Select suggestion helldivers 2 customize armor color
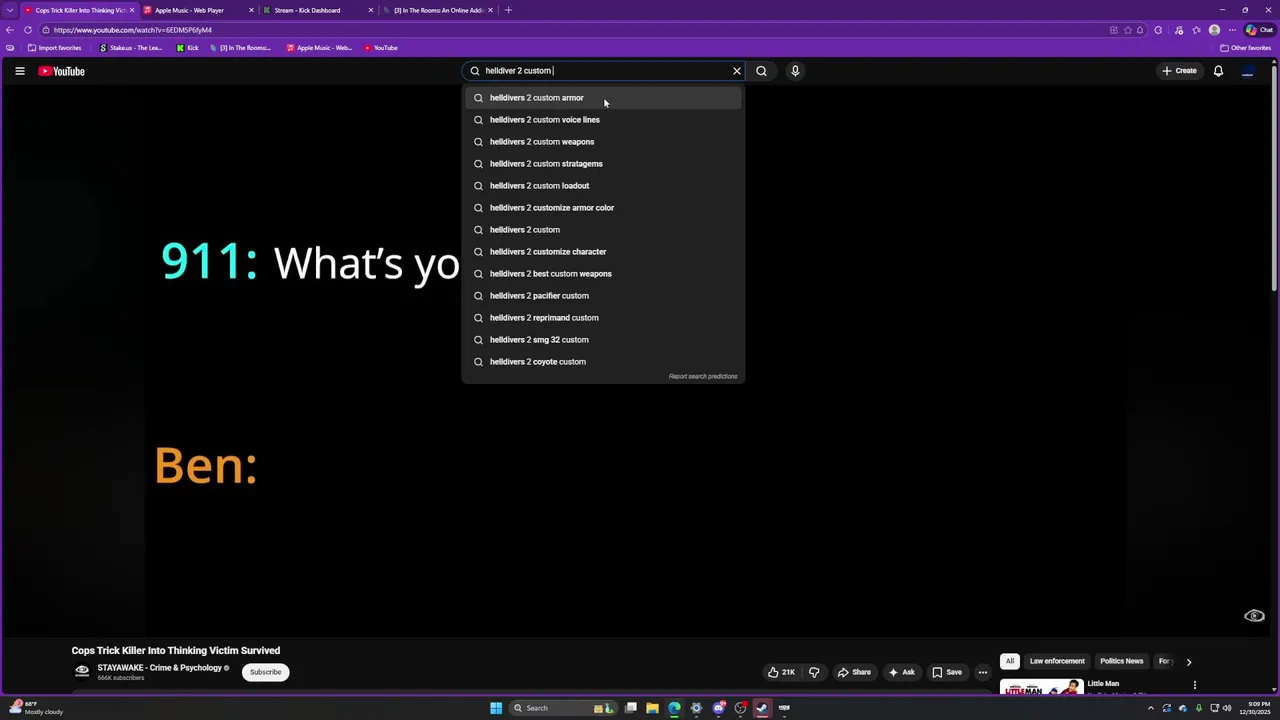Screen dimensions: 1280x720 pyautogui.click(x=603, y=208)
